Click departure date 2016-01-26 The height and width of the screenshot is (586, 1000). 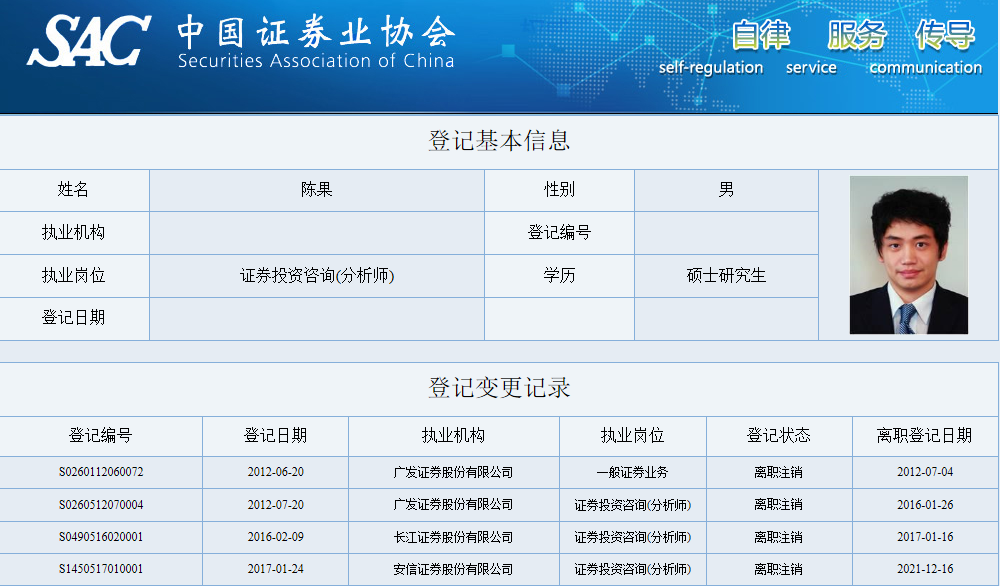925,505
